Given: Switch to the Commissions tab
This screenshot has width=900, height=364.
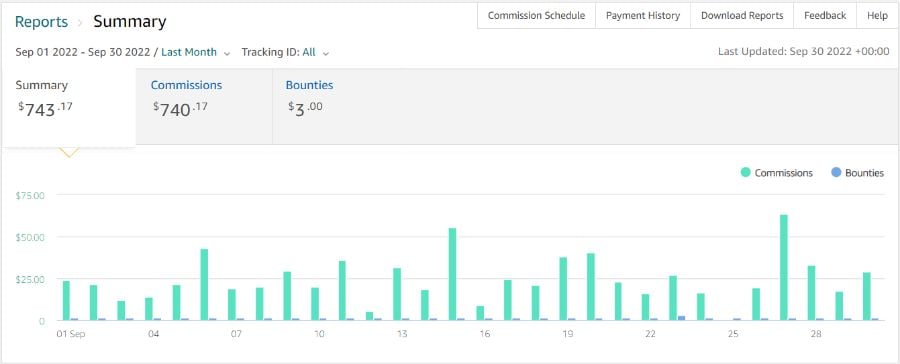Looking at the screenshot, I should (x=204, y=106).
